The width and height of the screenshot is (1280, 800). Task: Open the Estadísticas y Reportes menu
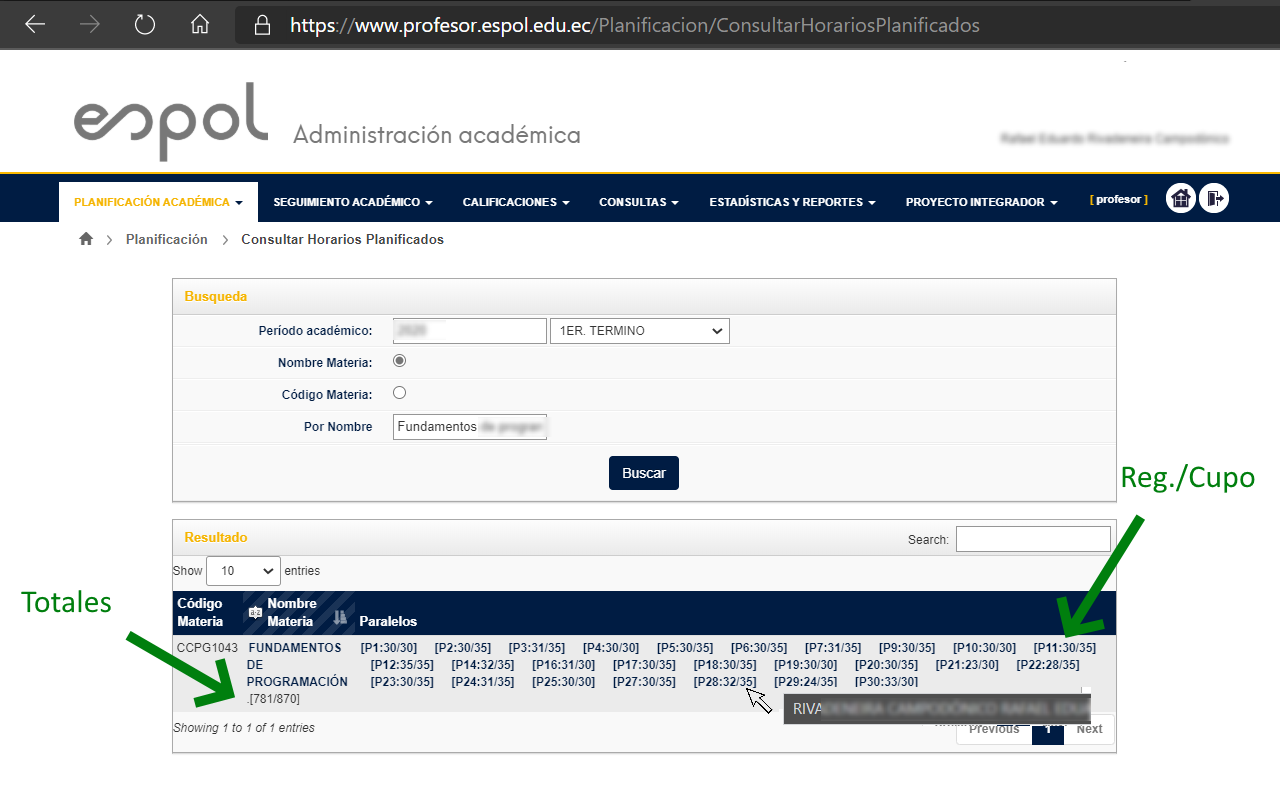(791, 202)
